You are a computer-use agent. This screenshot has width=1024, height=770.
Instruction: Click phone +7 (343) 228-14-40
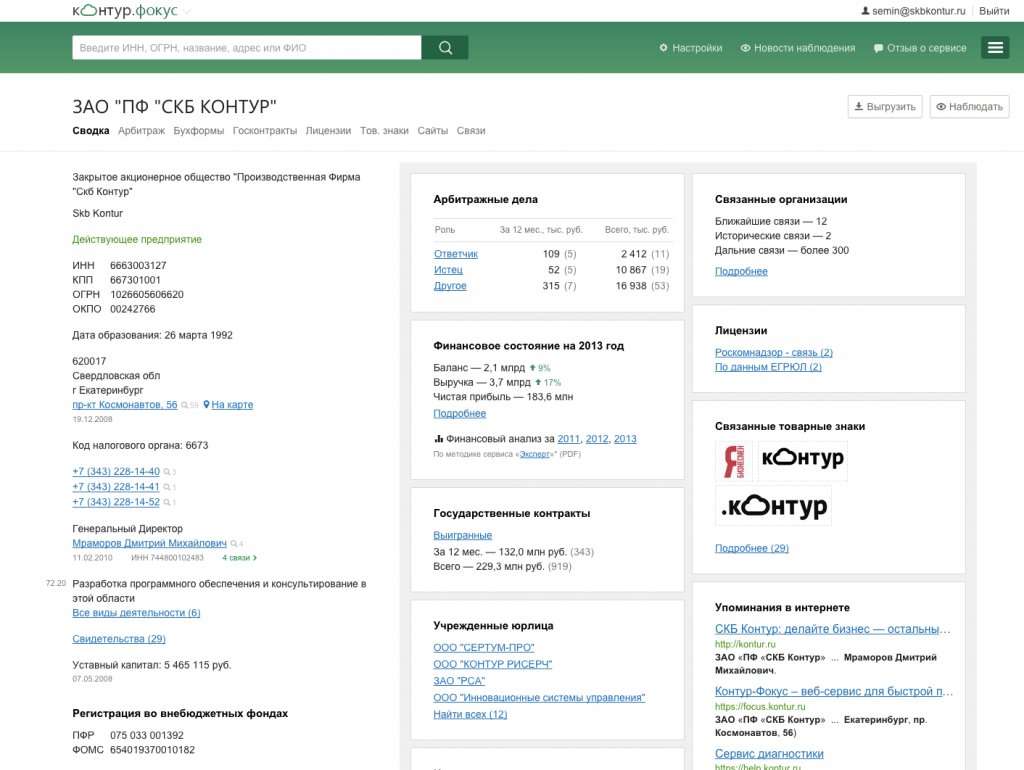(x=116, y=471)
